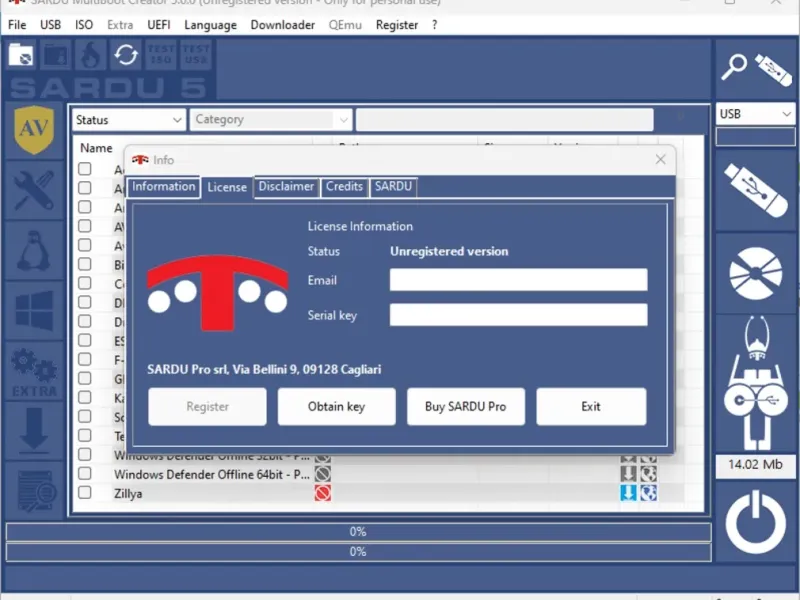Tick the checkbox beside row starting F-
The height and width of the screenshot is (600, 800).
tap(85, 359)
